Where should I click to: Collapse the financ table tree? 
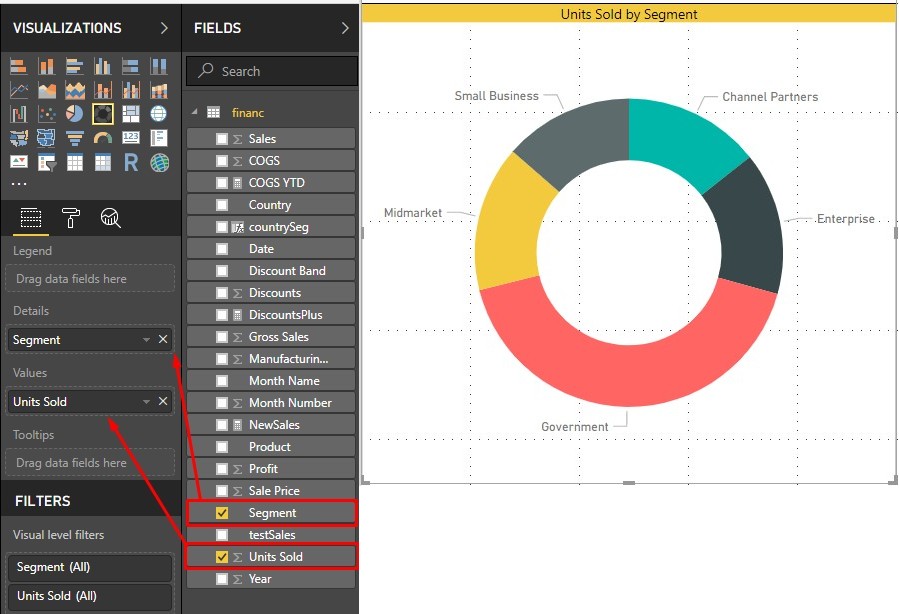click(x=194, y=112)
